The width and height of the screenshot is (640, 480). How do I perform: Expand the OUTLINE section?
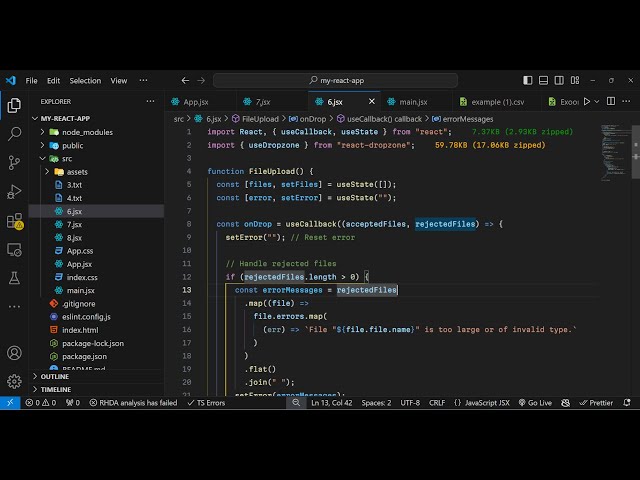(x=54, y=377)
